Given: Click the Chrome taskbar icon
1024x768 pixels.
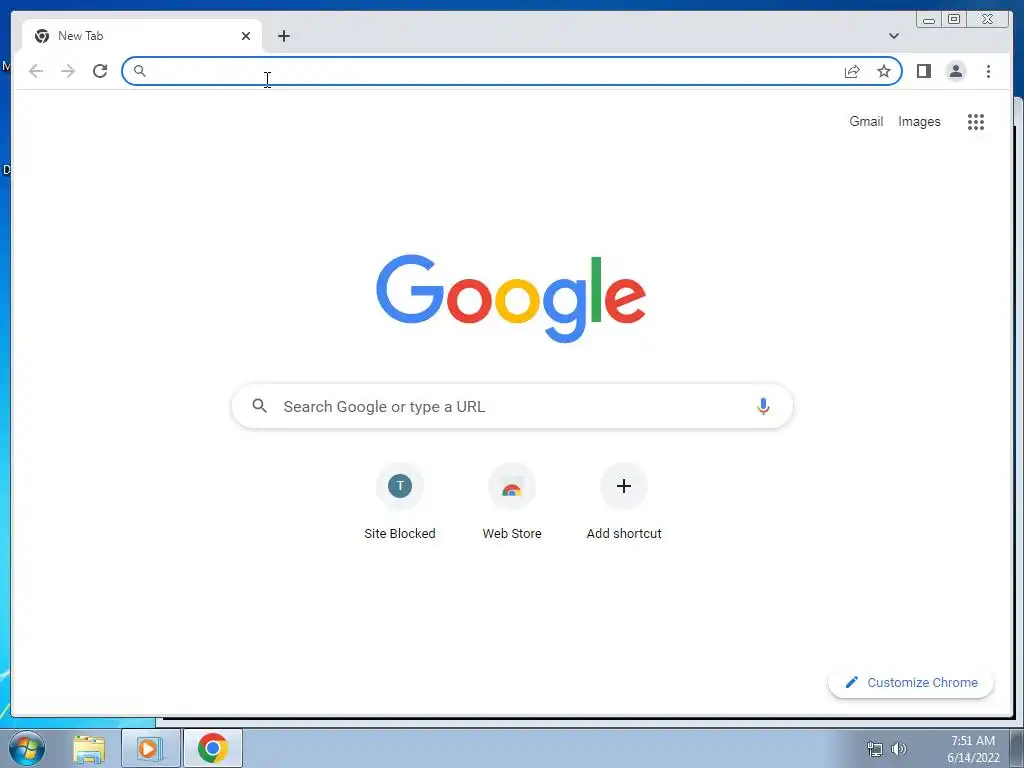Looking at the screenshot, I should click(x=213, y=748).
